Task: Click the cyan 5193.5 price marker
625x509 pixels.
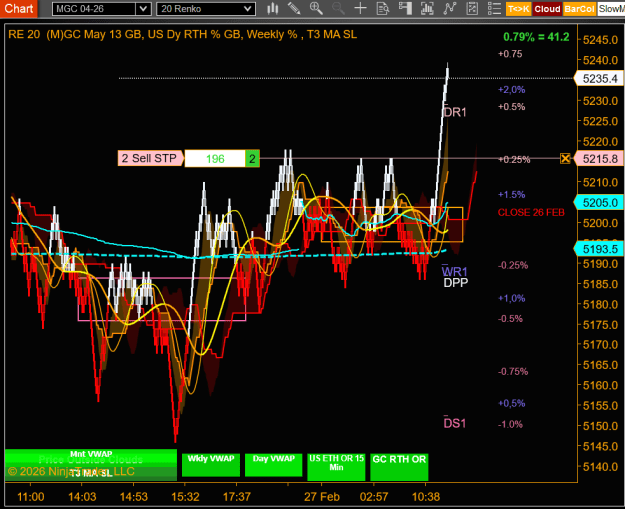Action: tap(598, 249)
